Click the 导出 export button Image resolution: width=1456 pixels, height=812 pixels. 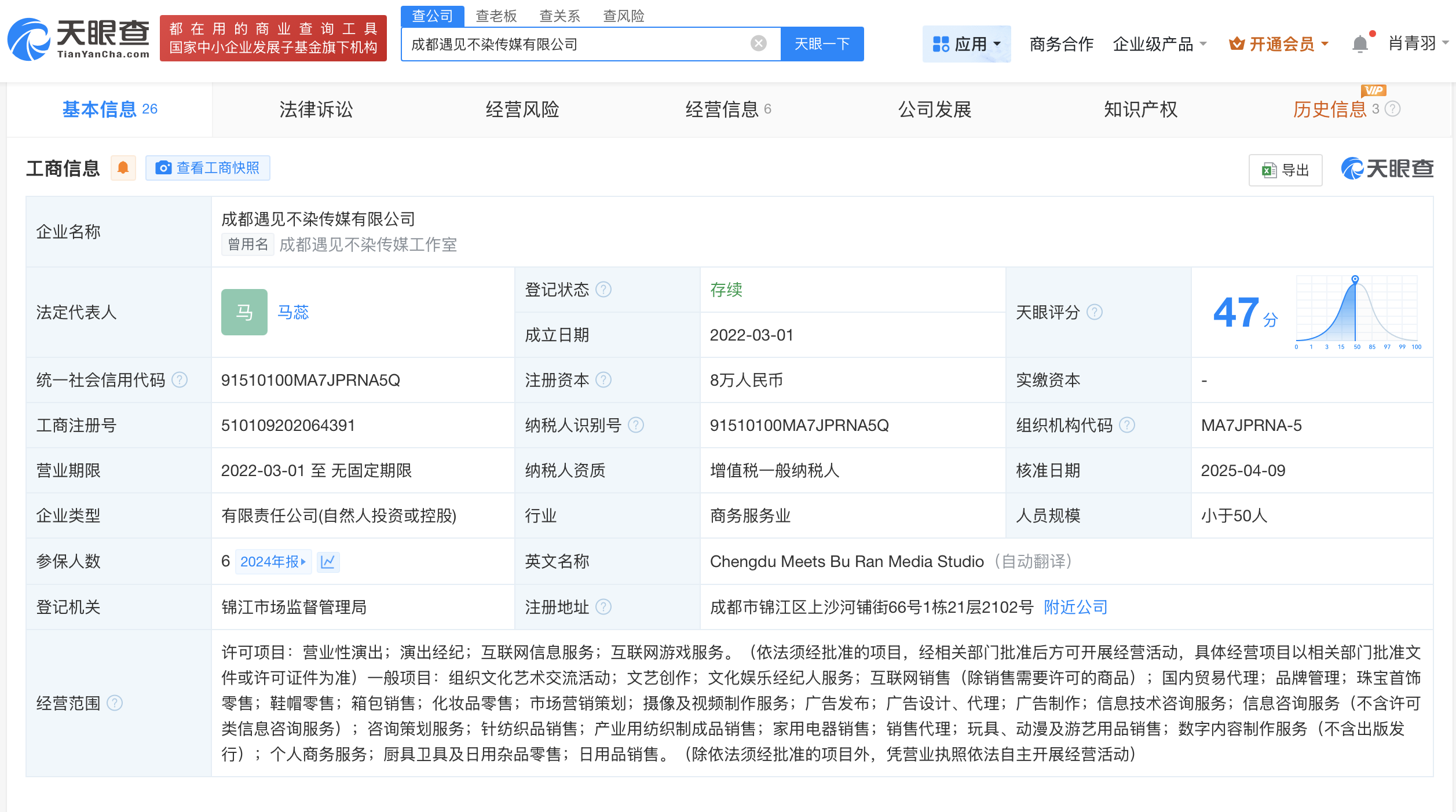click(1285, 170)
